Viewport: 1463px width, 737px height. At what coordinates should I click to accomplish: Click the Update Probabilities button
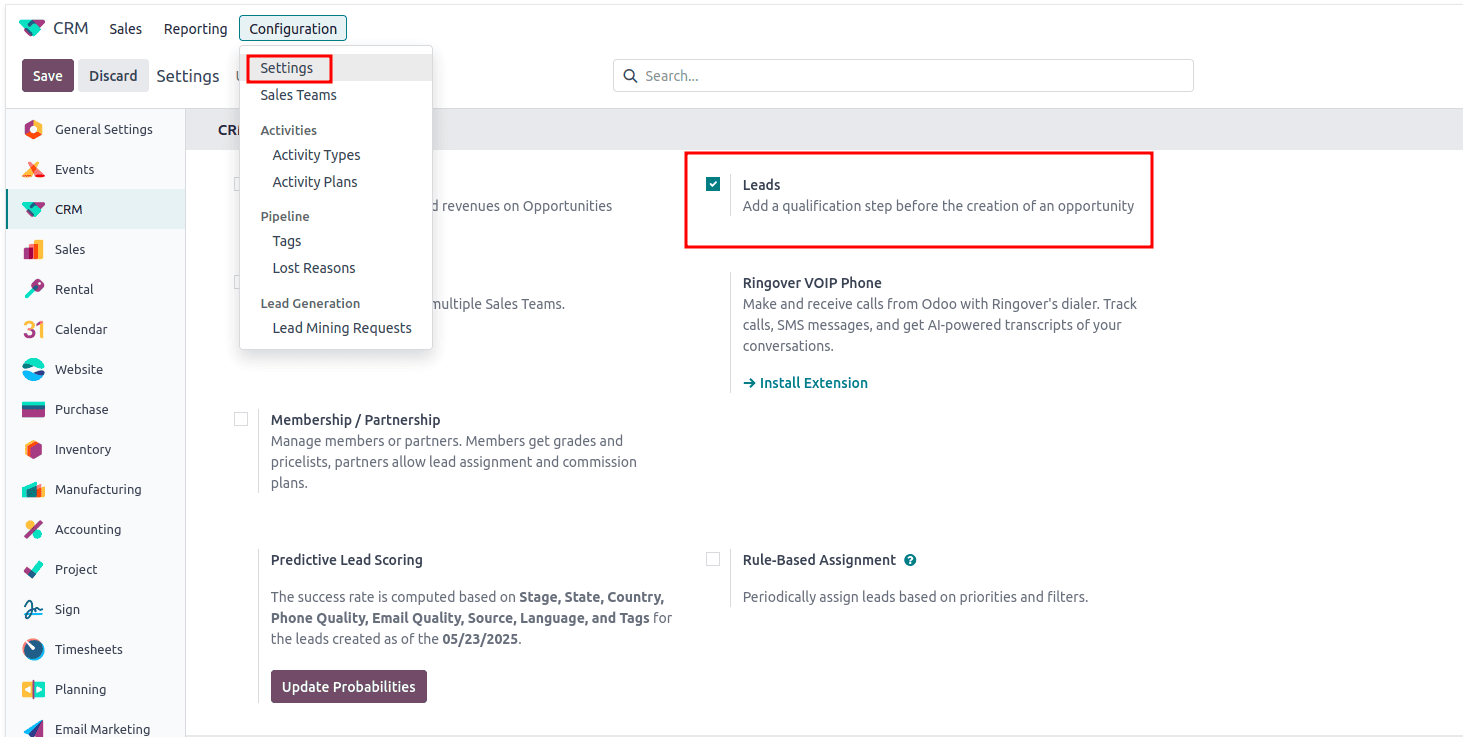click(349, 687)
